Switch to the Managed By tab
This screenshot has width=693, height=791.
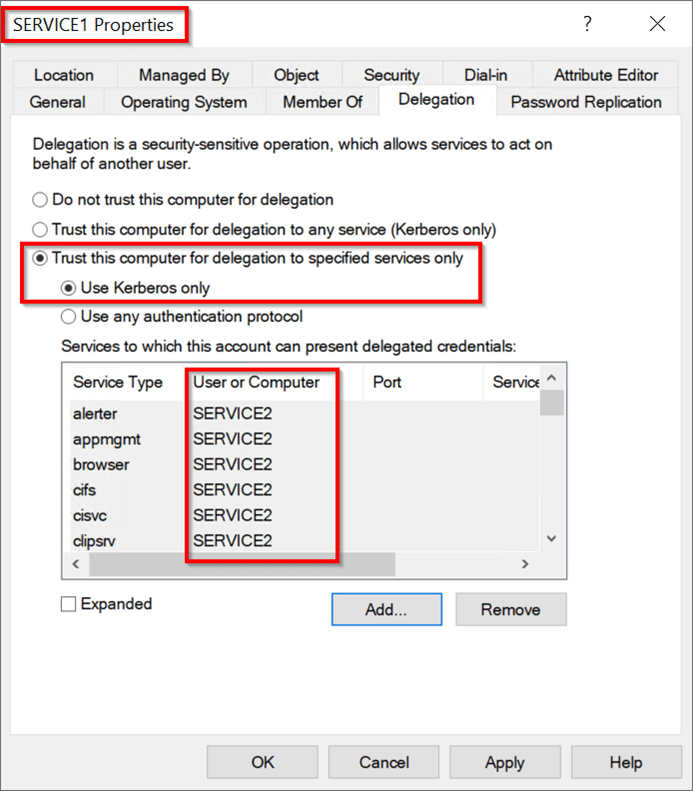tap(184, 75)
